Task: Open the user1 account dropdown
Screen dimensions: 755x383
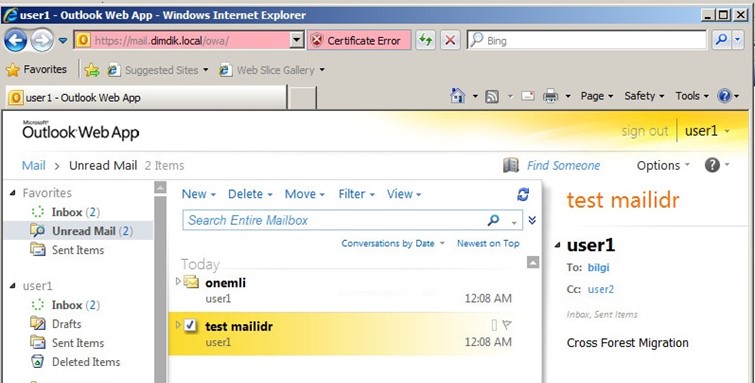Action: [706, 131]
